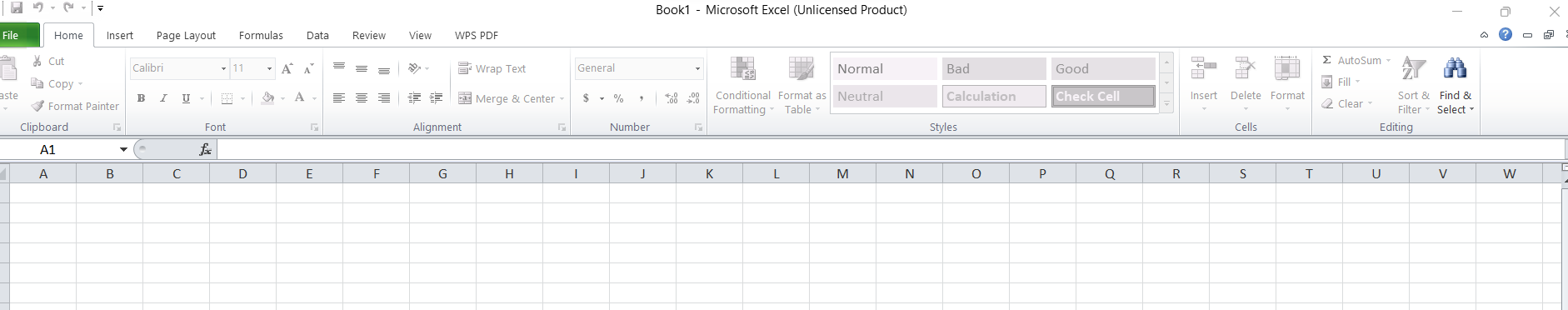The width and height of the screenshot is (1568, 310).
Task: Expand the General number format dropdown
Action: (x=697, y=68)
